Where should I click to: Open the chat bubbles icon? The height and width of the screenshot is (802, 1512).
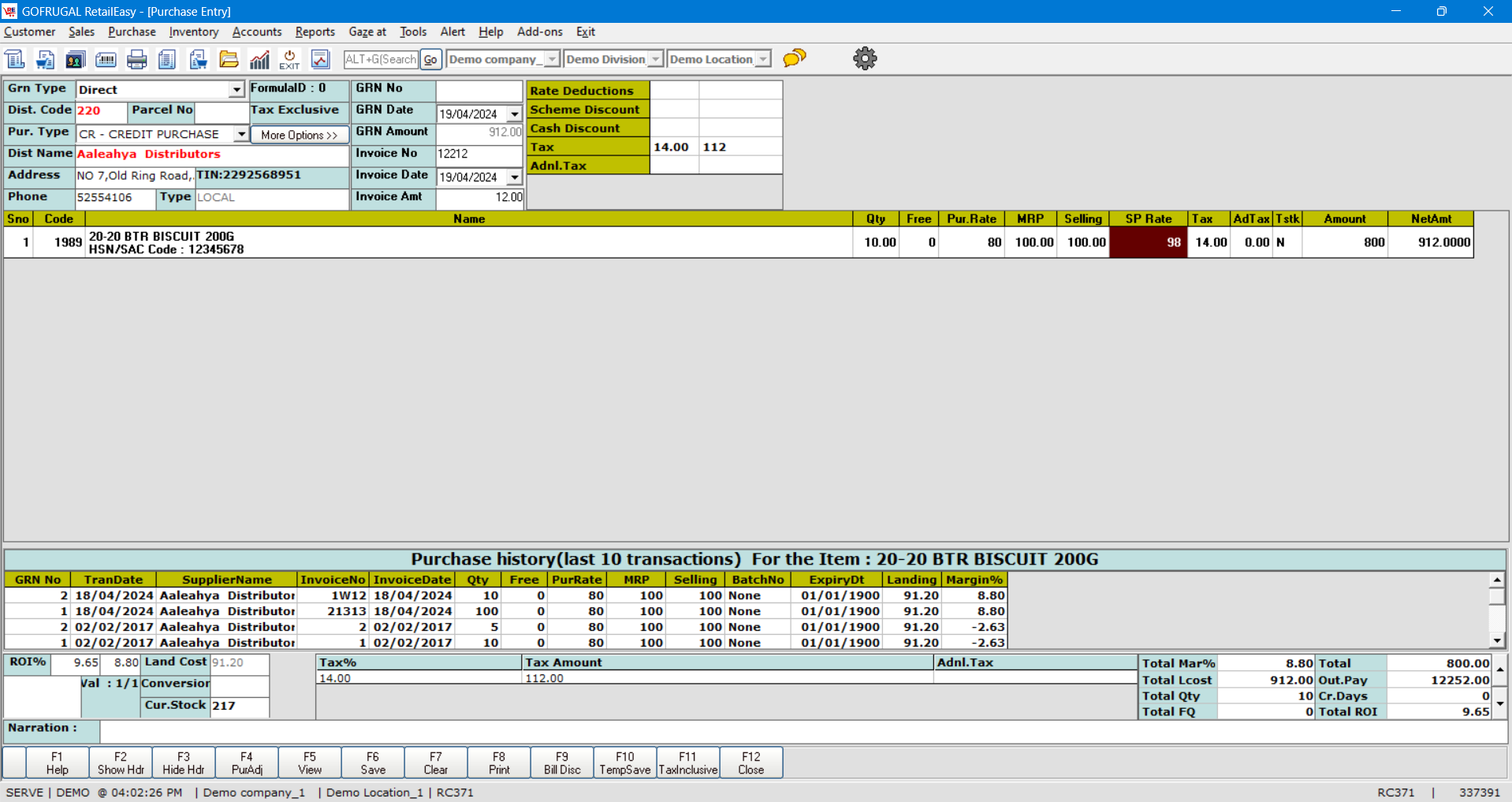(795, 58)
